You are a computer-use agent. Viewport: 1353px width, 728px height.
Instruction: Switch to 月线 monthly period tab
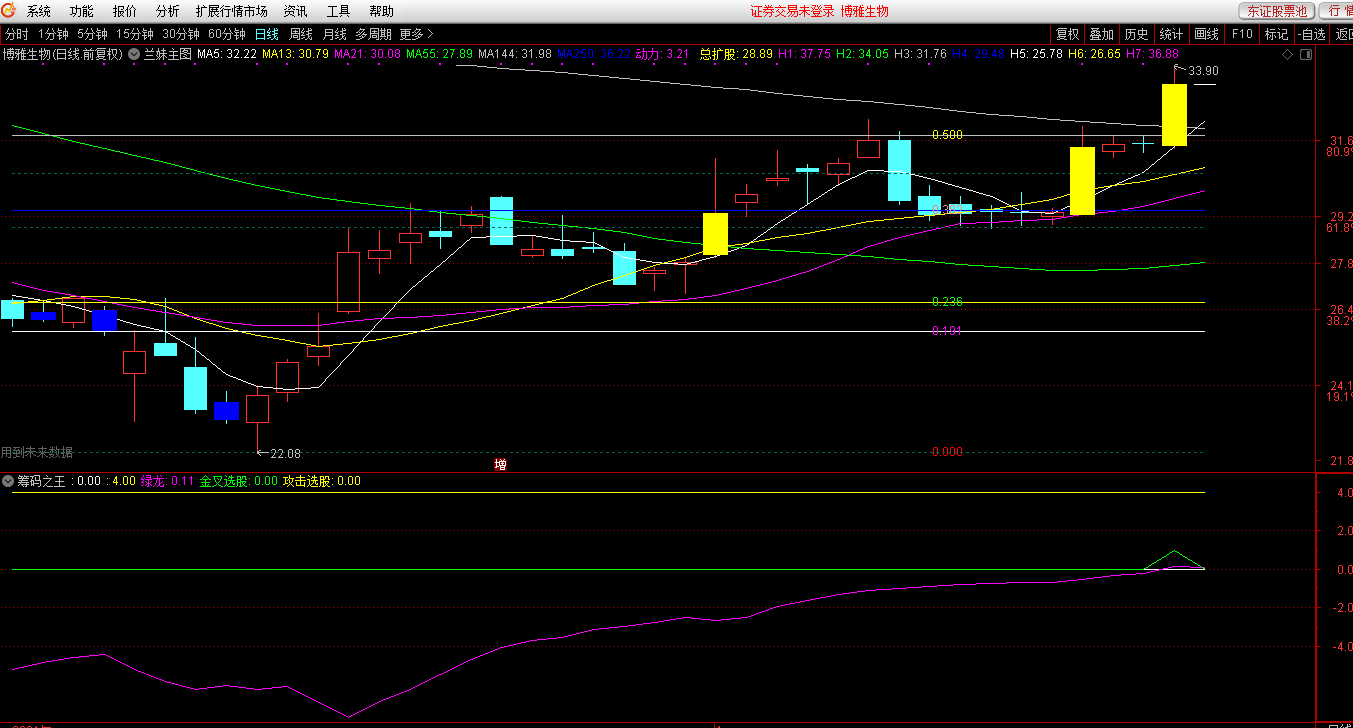335,34
